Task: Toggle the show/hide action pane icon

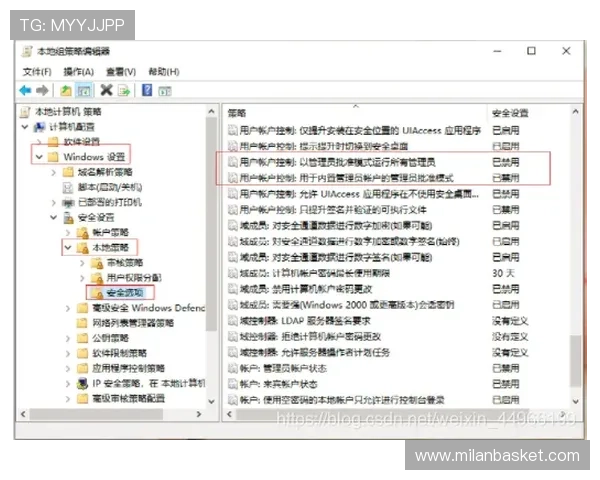Action: [x=165, y=91]
